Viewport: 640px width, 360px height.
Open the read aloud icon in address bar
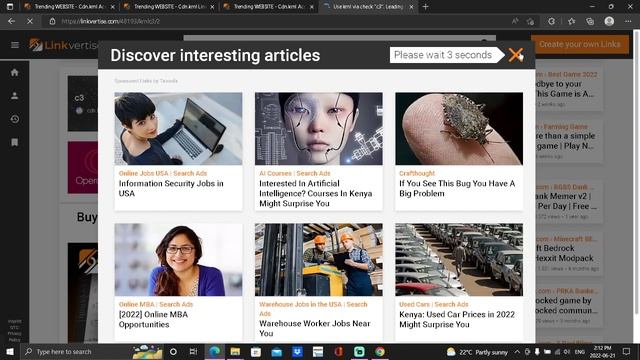(x=515, y=21)
